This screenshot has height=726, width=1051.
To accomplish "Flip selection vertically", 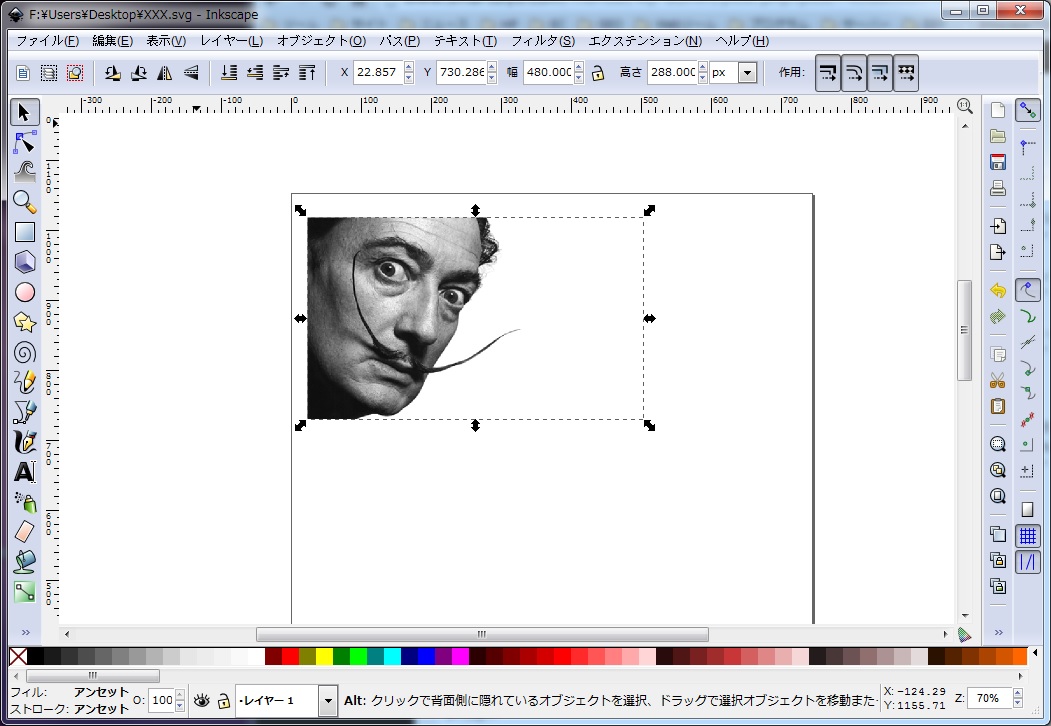I will 190,72.
